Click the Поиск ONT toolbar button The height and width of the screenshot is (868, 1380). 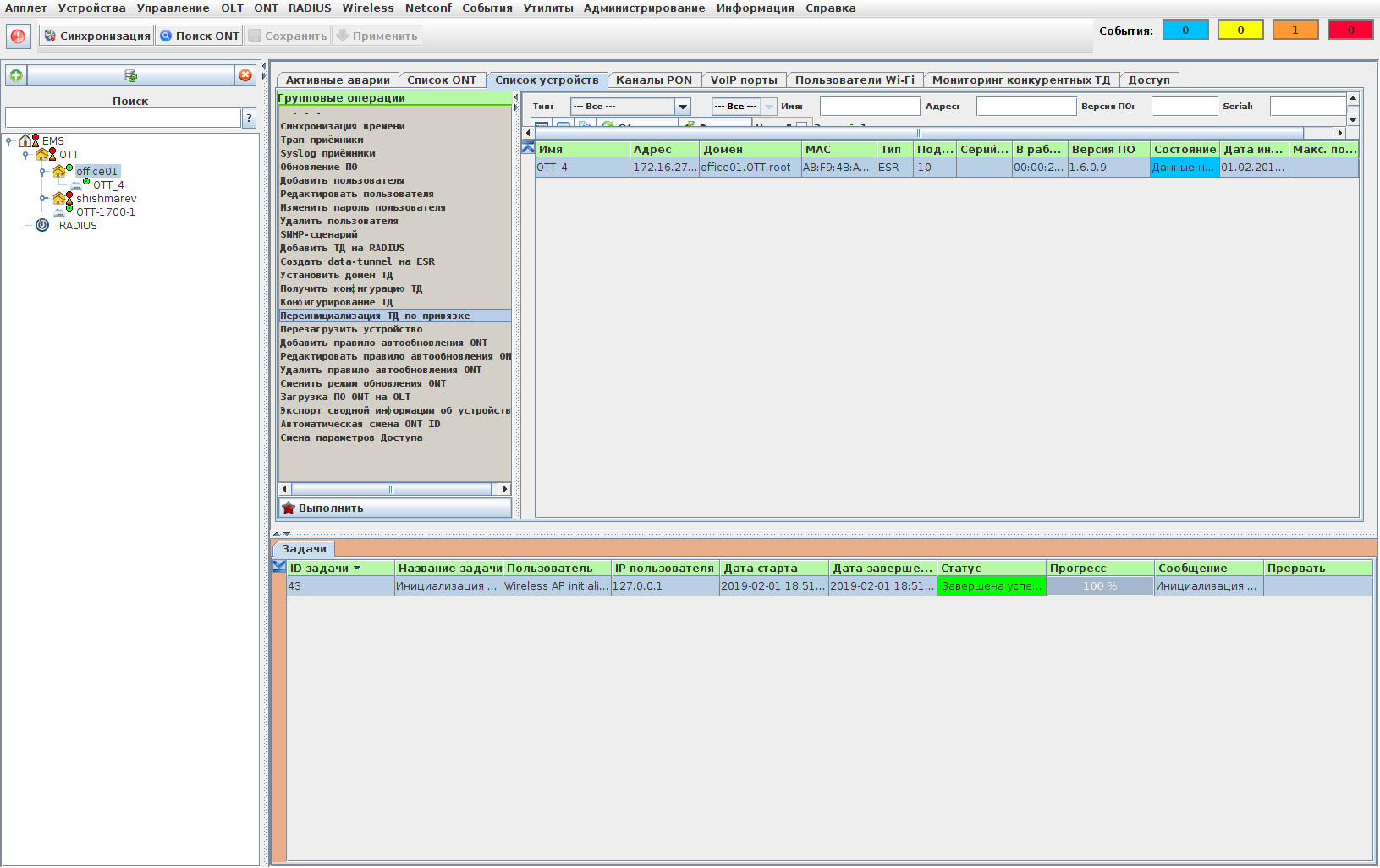coord(200,36)
